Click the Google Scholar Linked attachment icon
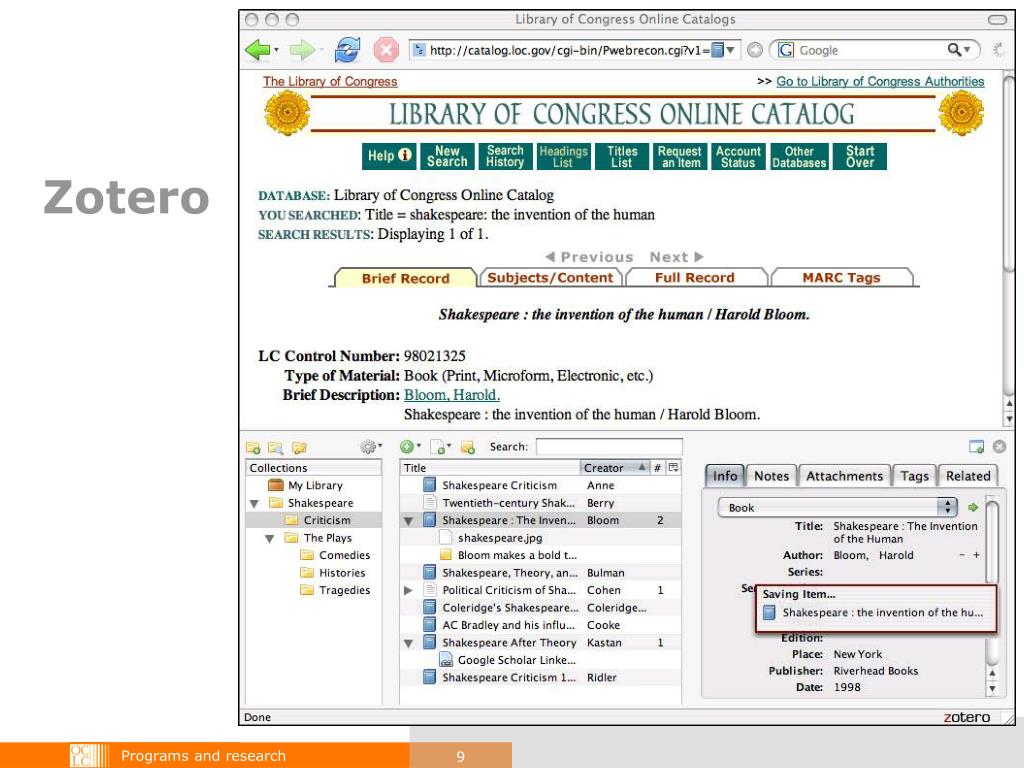 coord(446,660)
